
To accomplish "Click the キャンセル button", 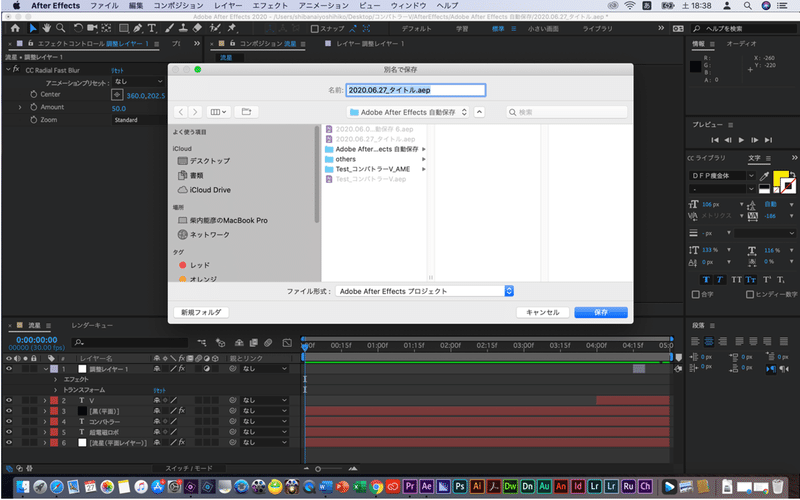I will [x=543, y=313].
